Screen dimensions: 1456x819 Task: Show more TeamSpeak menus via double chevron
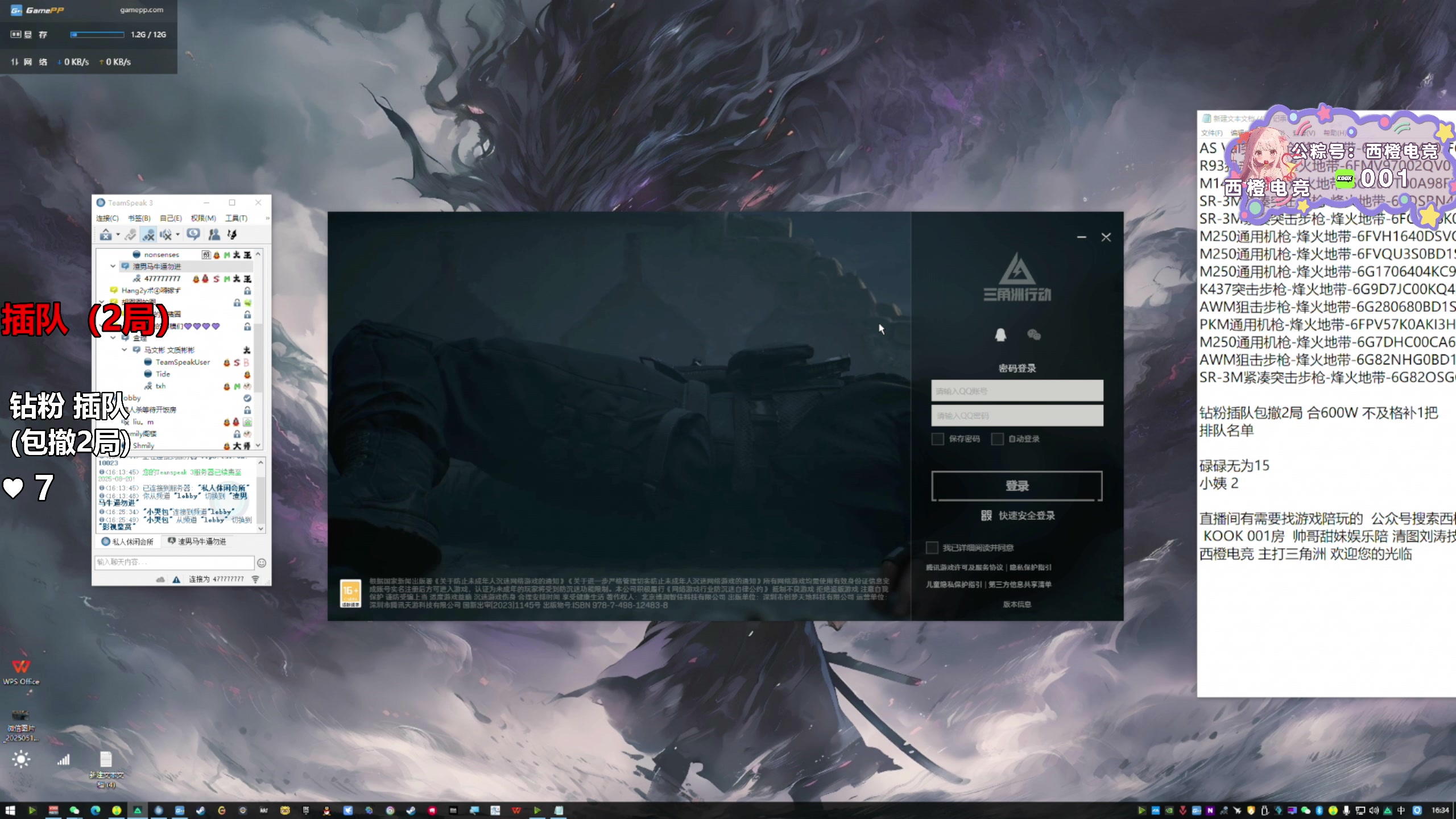(267, 218)
